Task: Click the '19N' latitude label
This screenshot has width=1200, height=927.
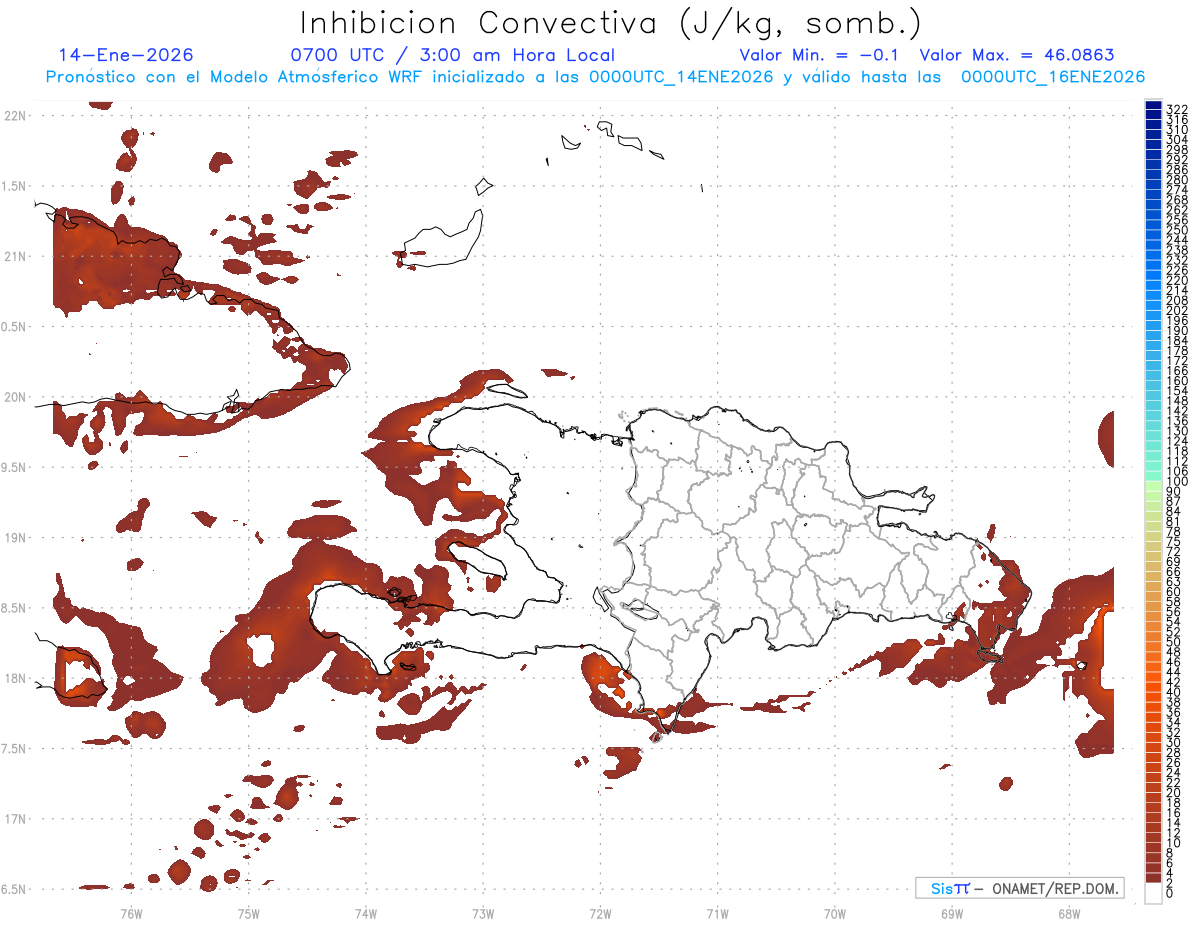Action: pyautogui.click(x=15, y=538)
